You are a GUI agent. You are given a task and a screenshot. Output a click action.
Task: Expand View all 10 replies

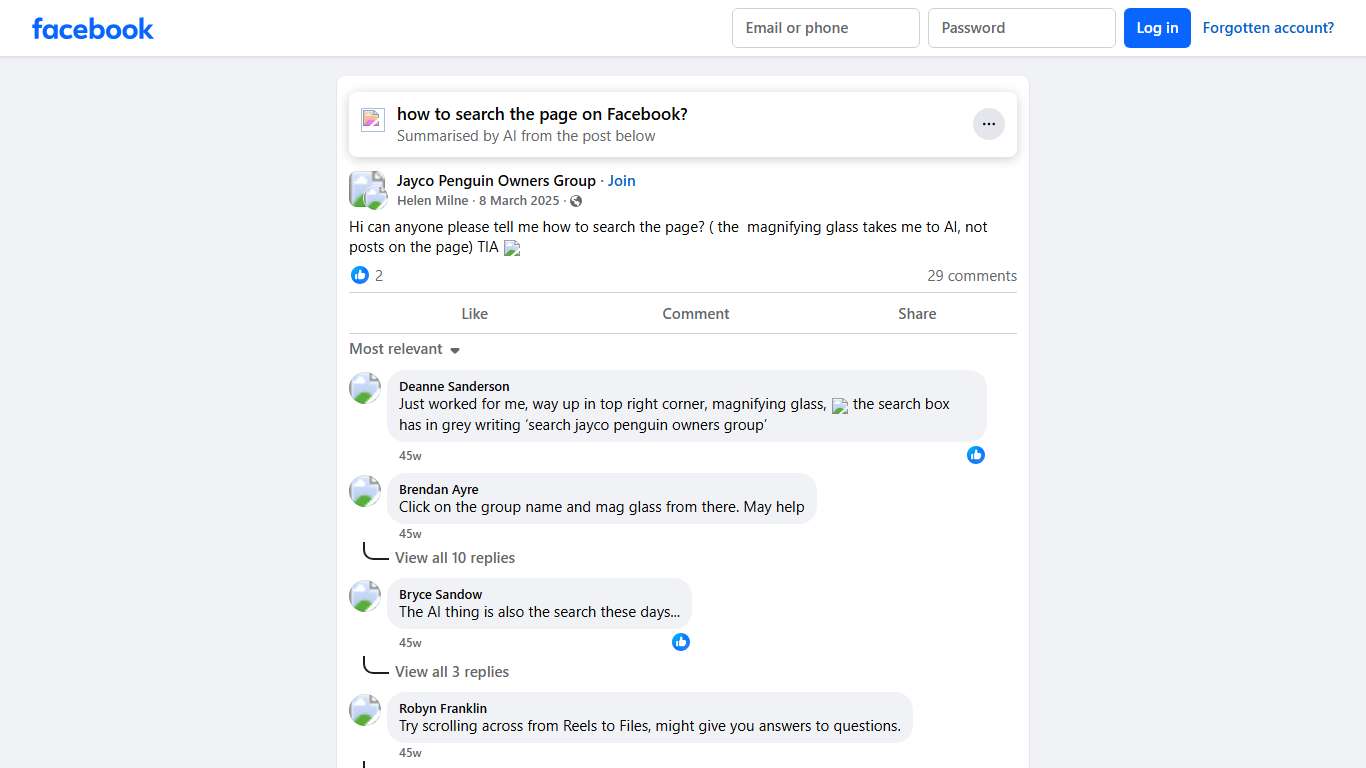tap(455, 558)
